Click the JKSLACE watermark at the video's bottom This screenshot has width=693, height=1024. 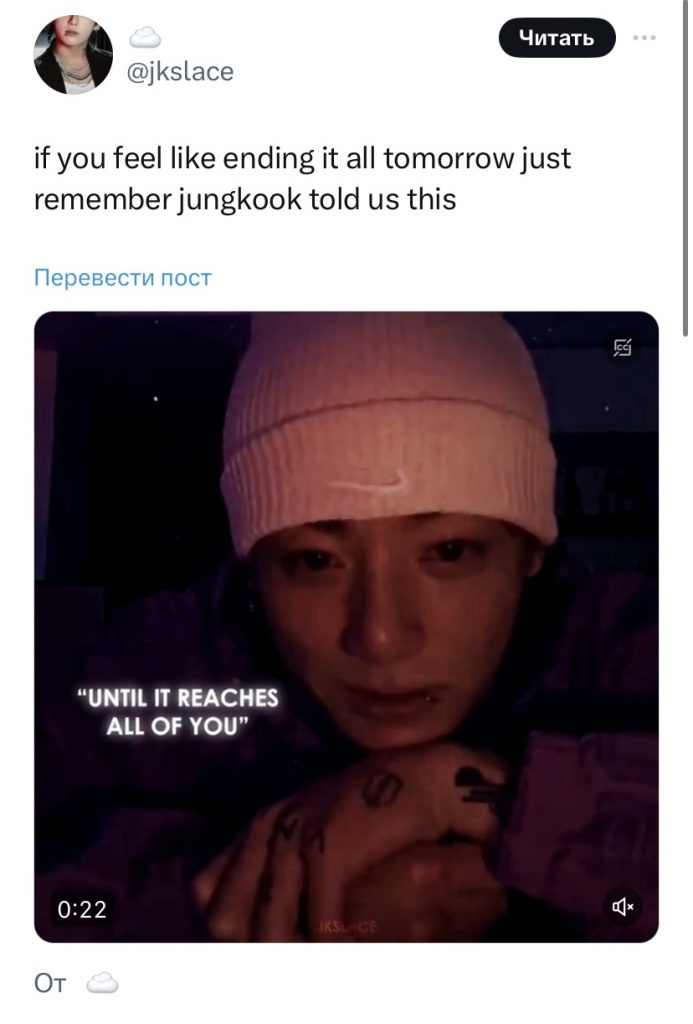(347, 927)
